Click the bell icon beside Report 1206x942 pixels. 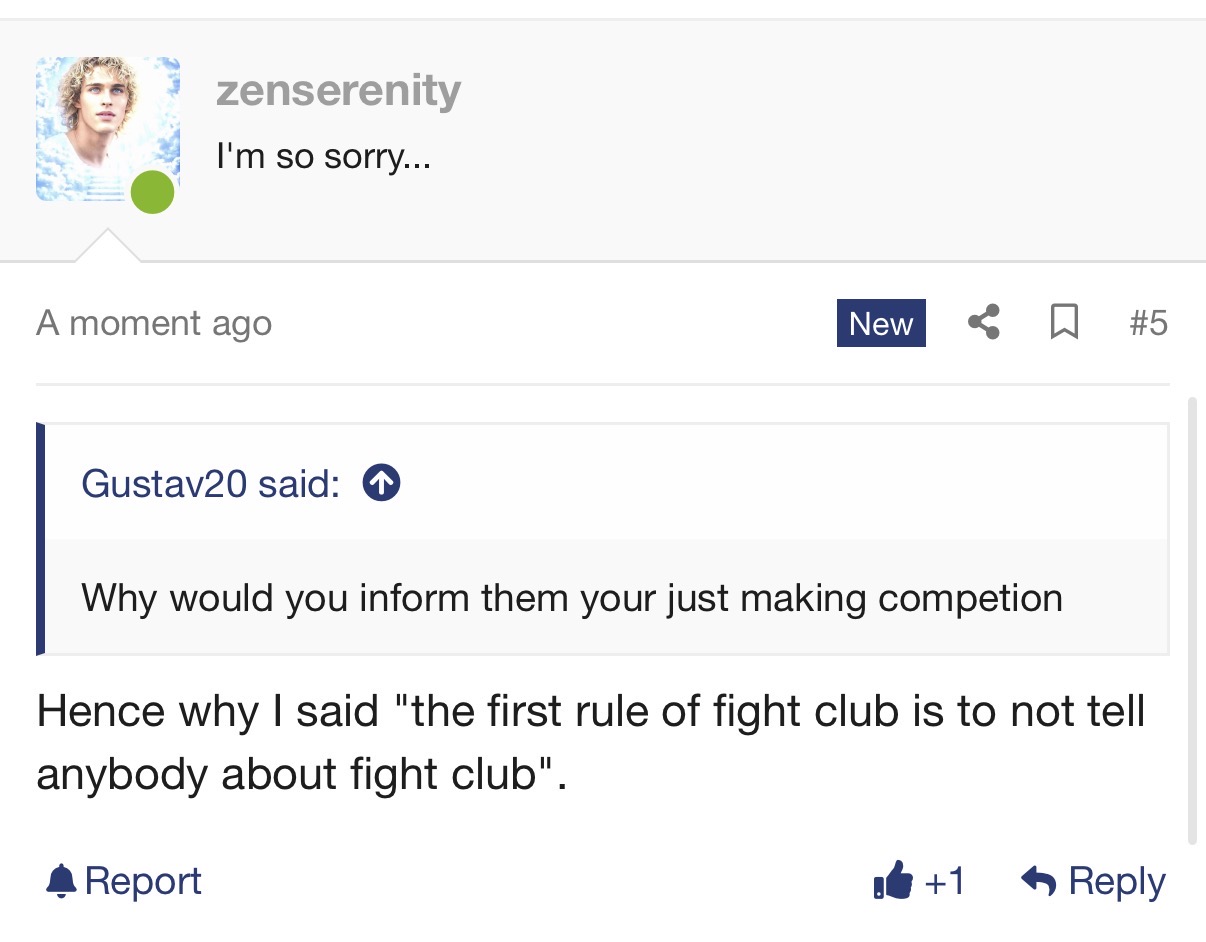coord(61,881)
